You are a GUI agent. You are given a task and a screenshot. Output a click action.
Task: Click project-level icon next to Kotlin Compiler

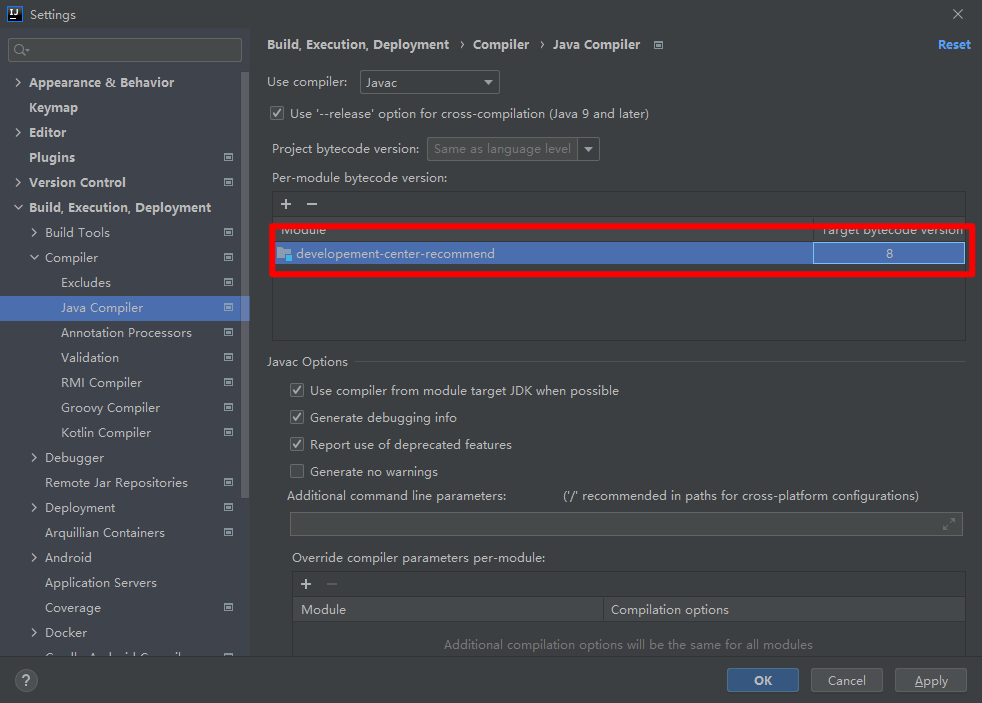point(229,433)
